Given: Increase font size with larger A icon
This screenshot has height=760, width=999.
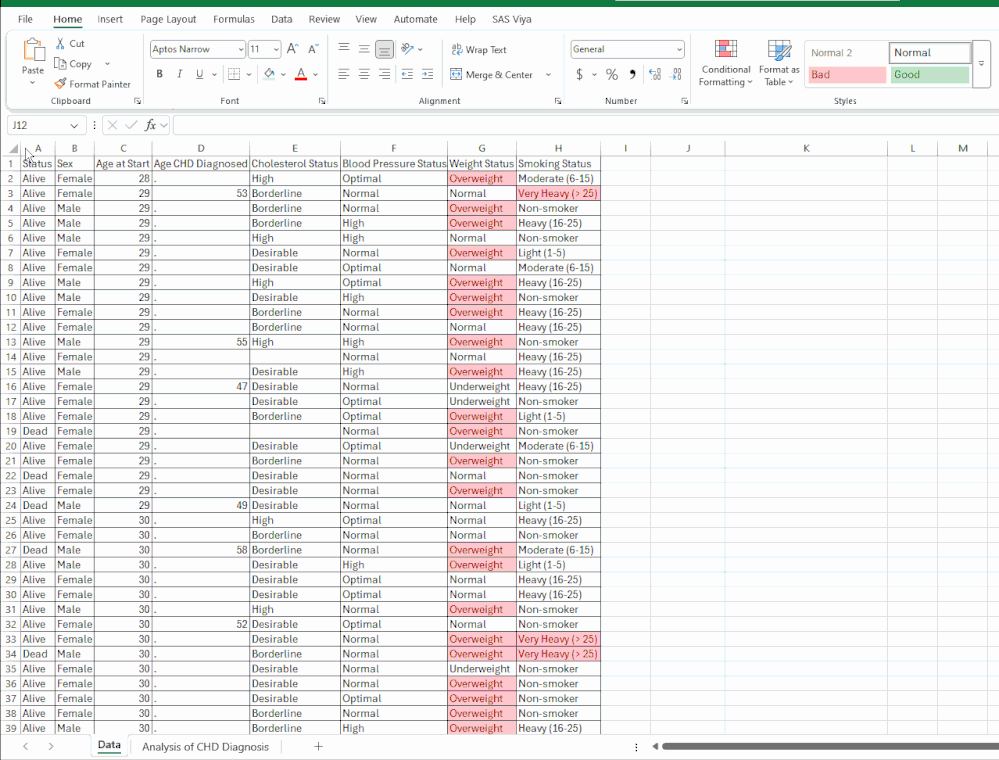Looking at the screenshot, I should (x=292, y=49).
